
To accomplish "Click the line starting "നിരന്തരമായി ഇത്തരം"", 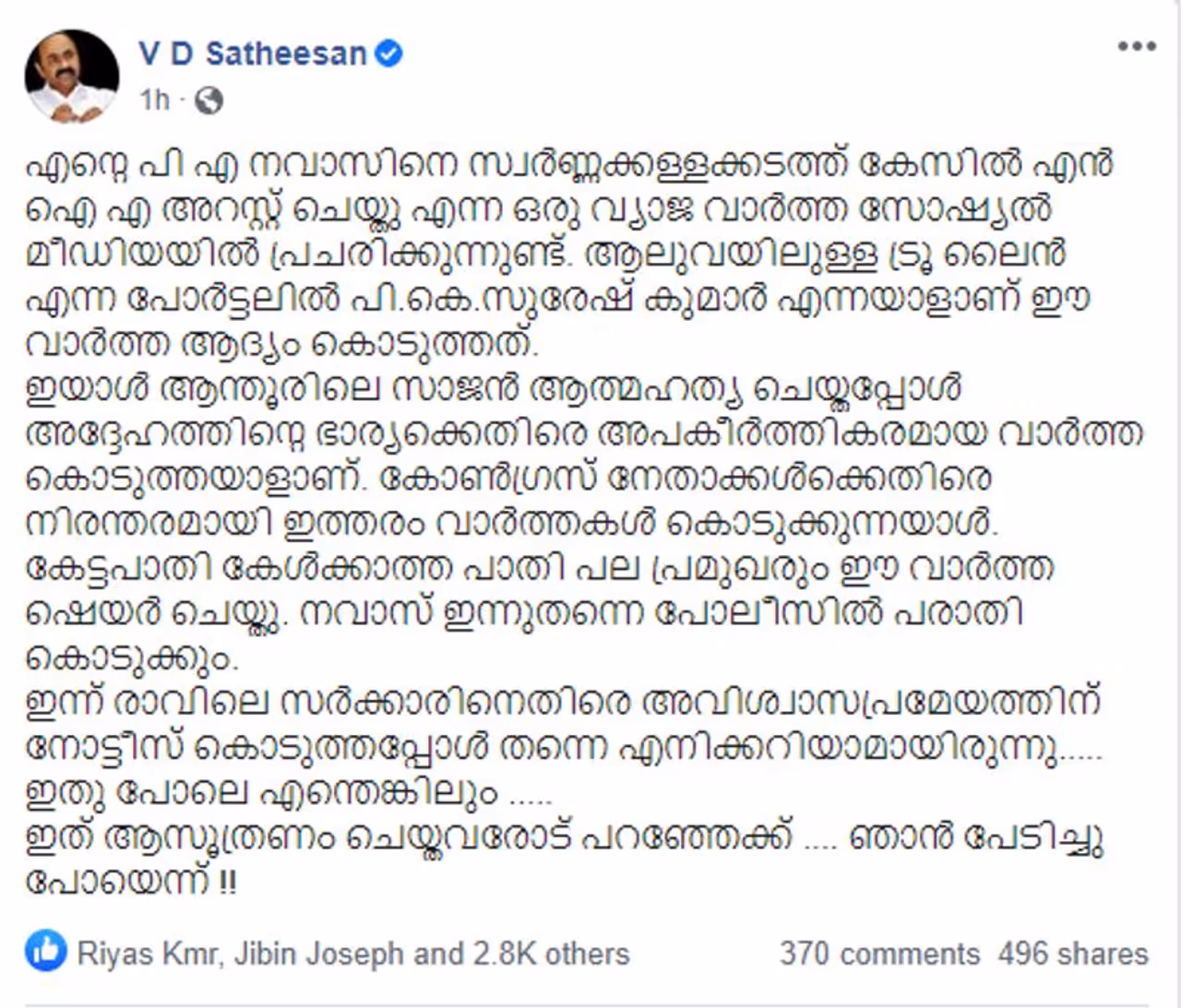I will coord(512,523).
